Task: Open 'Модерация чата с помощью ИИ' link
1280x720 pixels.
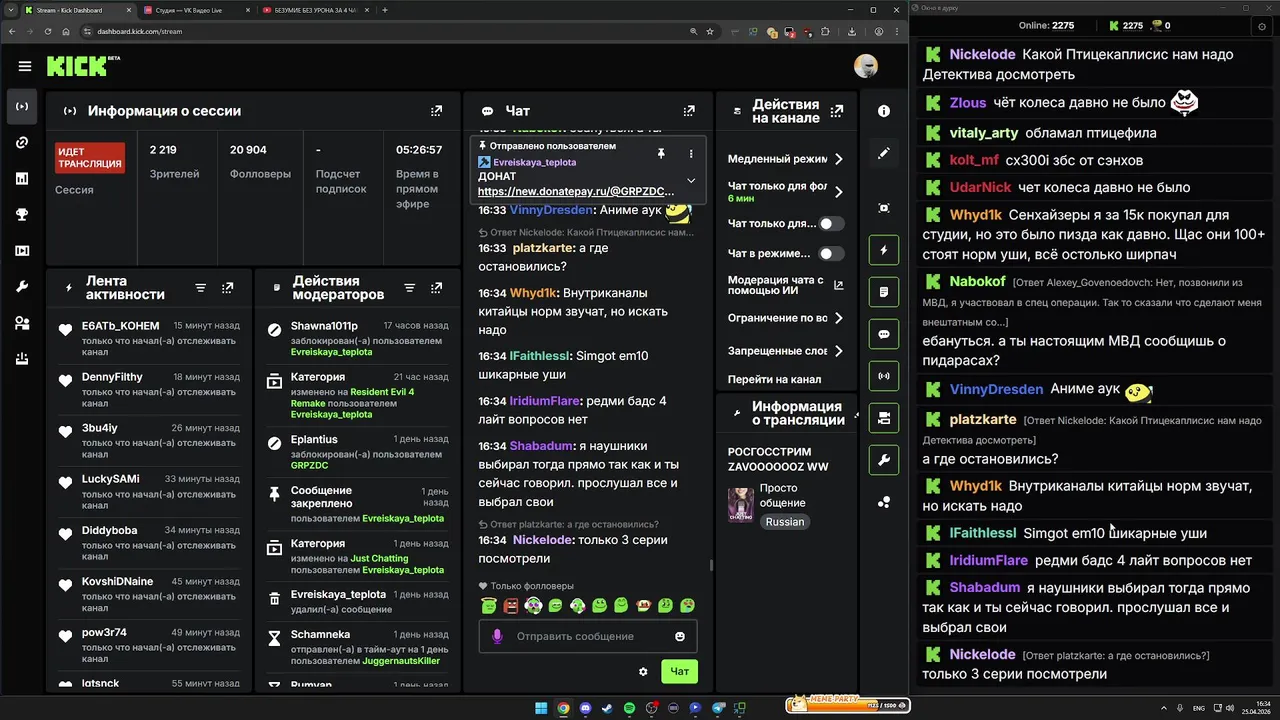Action: click(x=785, y=286)
